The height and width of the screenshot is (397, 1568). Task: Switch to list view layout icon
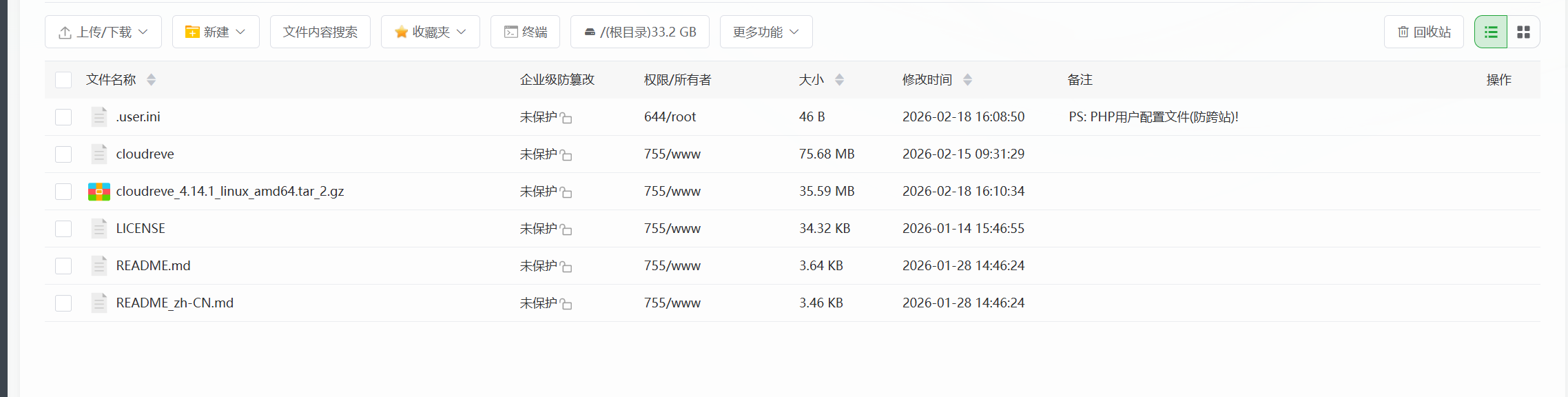pos(1491,32)
